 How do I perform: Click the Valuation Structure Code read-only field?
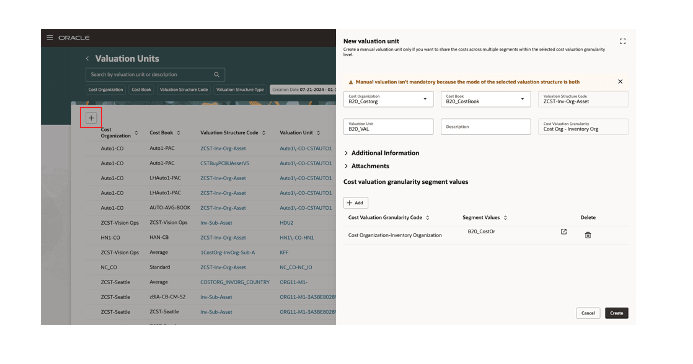pyautogui.click(x=583, y=99)
